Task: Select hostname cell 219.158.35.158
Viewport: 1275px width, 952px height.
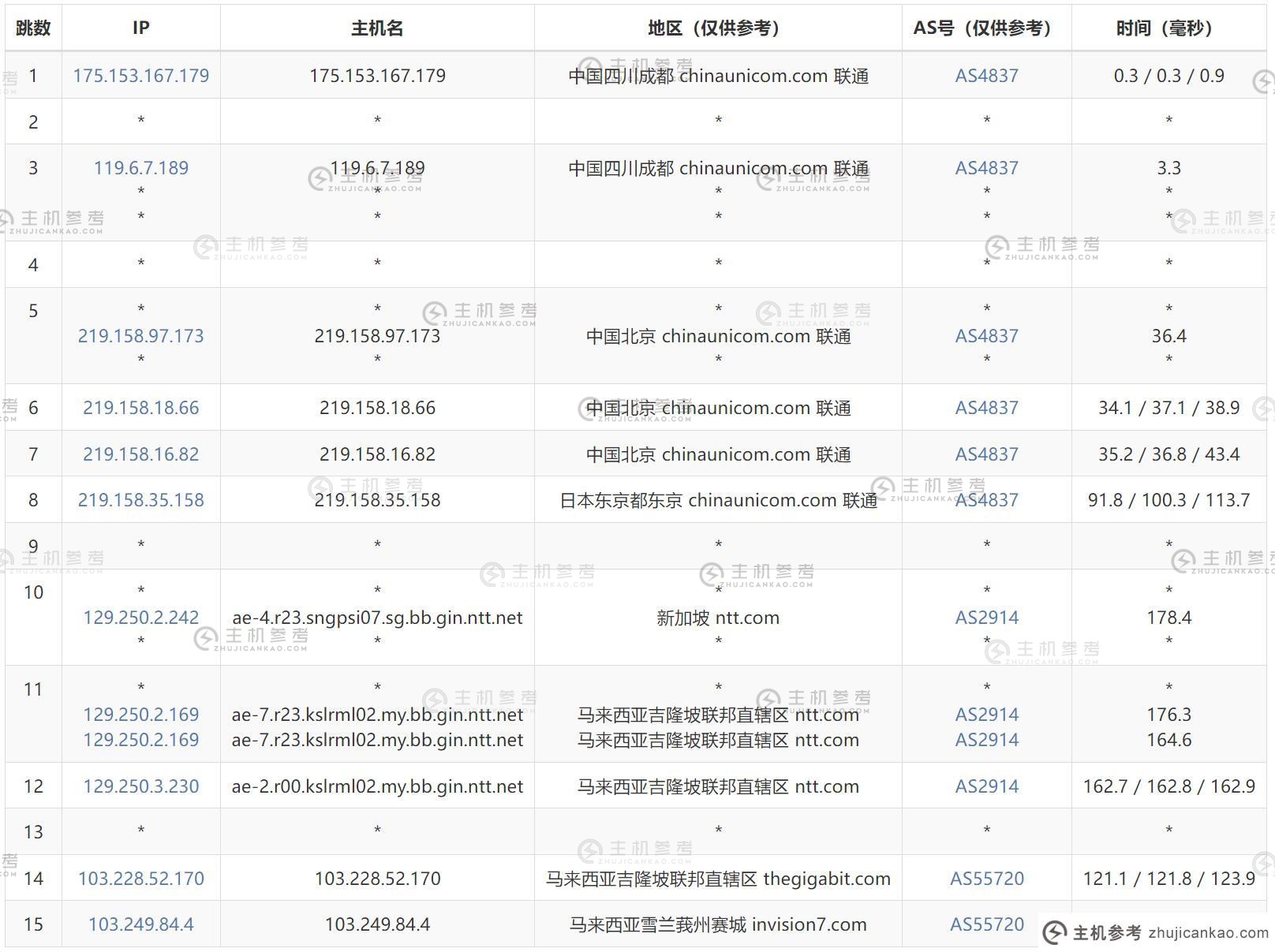Action: click(x=377, y=500)
